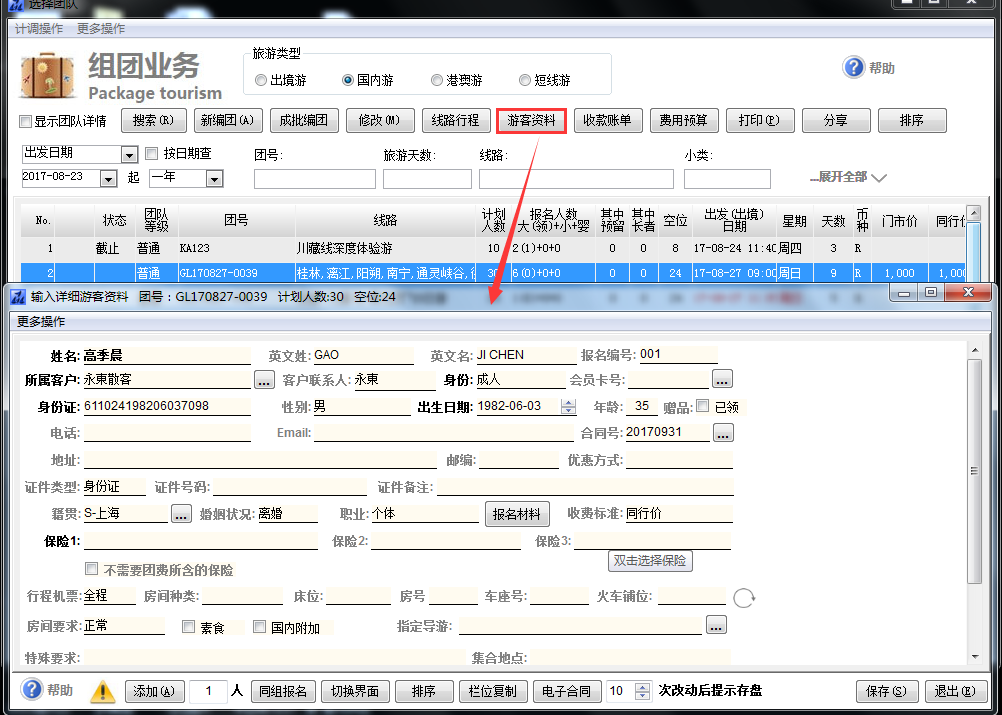This screenshot has width=1002, height=715.
Task: Click the yellow warning triangle icon
Action: 102,691
